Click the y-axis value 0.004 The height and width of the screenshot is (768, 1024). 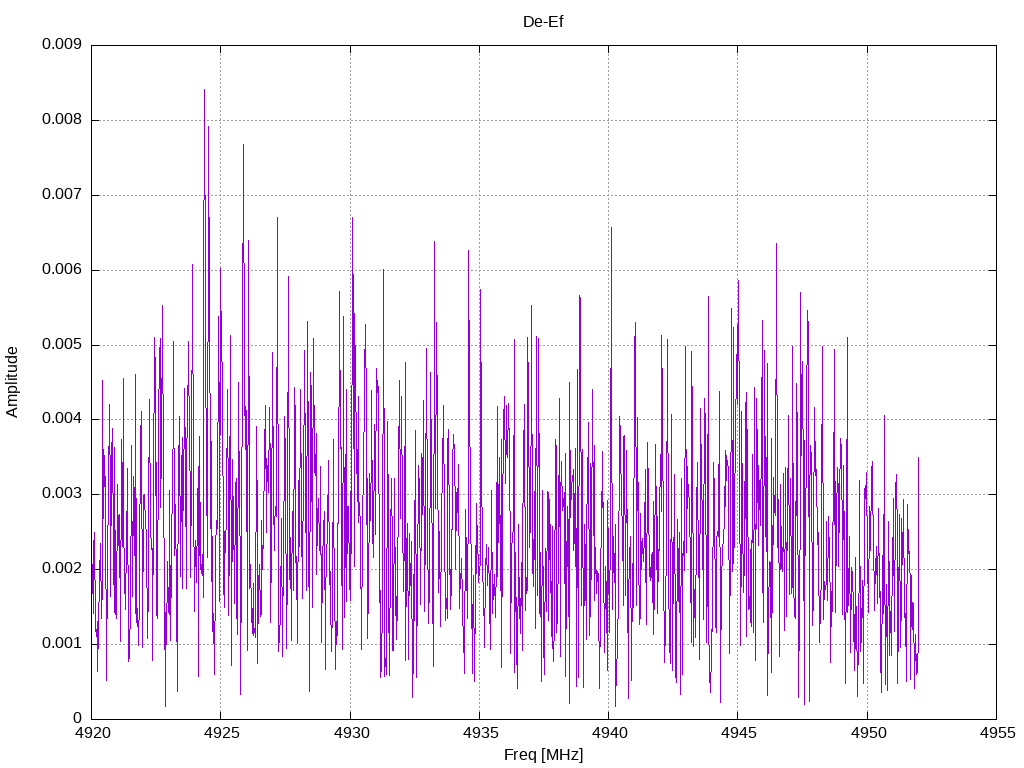61,419
